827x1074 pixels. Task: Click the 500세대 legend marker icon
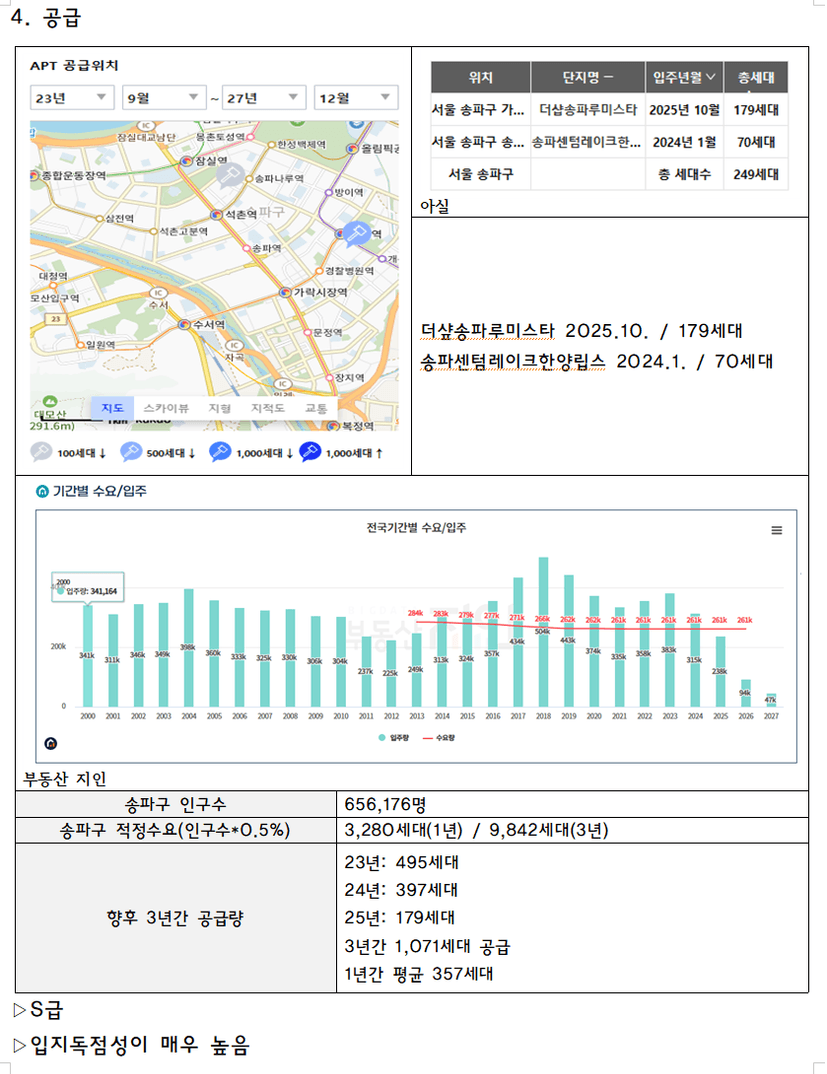(131, 452)
